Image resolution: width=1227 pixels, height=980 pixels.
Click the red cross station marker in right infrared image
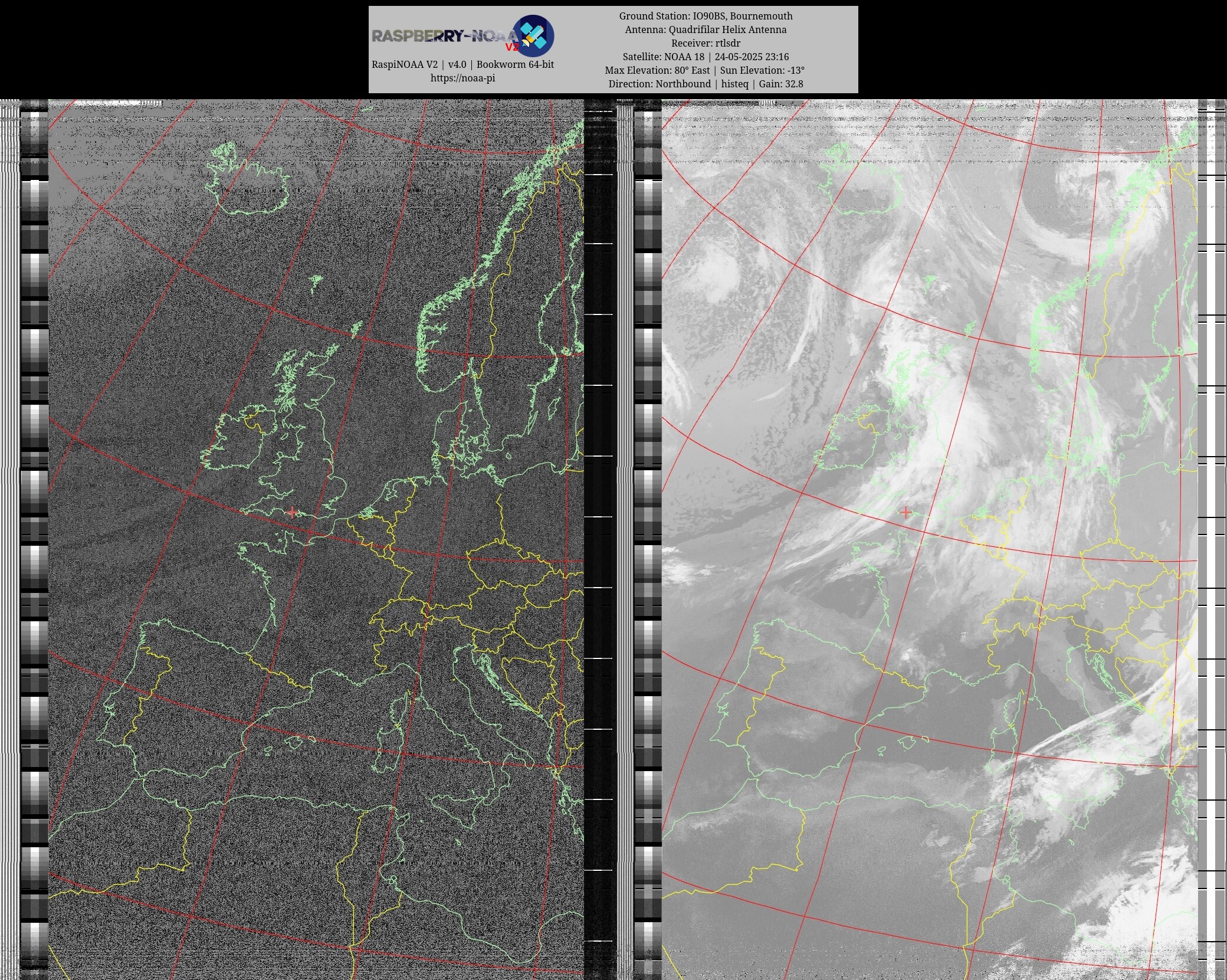click(906, 512)
